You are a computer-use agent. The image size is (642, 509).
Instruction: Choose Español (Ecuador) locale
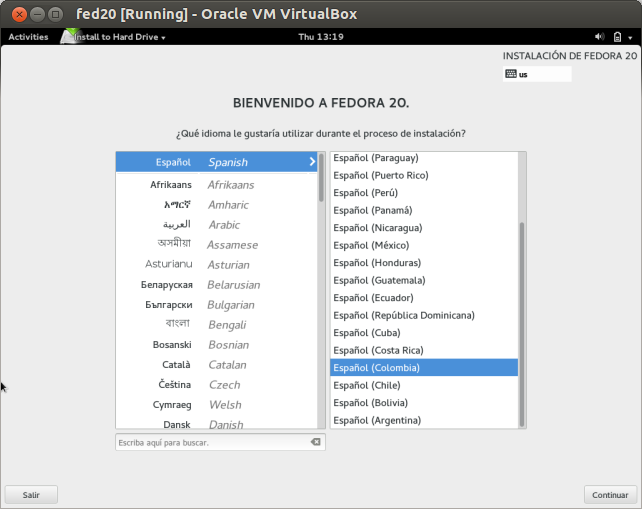[424, 298]
